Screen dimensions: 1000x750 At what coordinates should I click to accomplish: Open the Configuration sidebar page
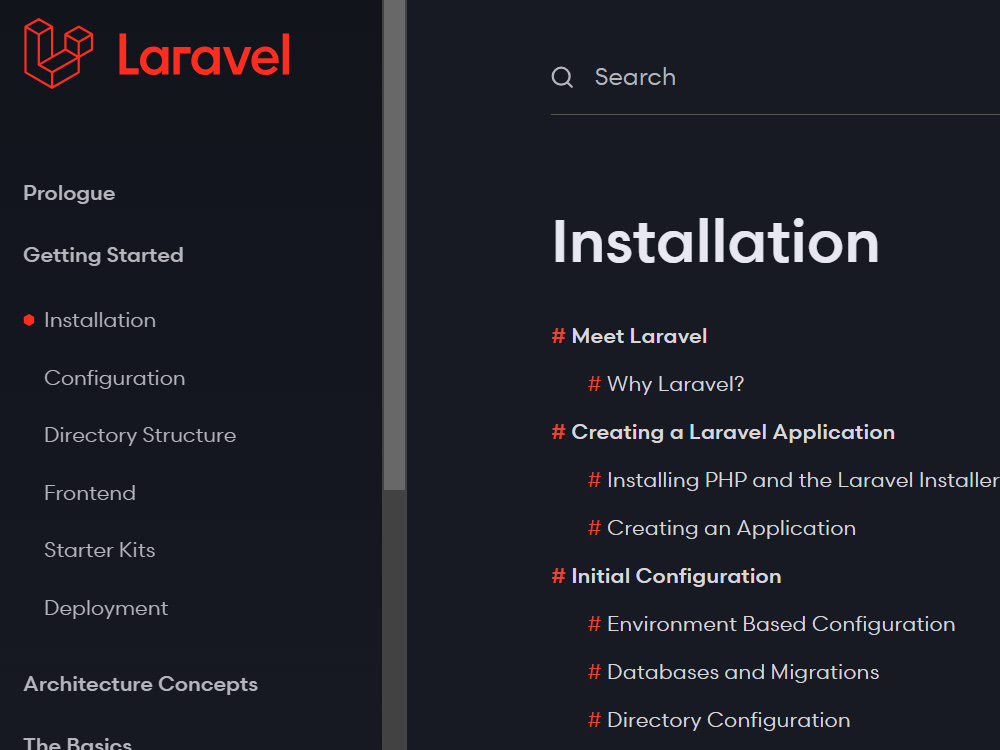pos(115,378)
